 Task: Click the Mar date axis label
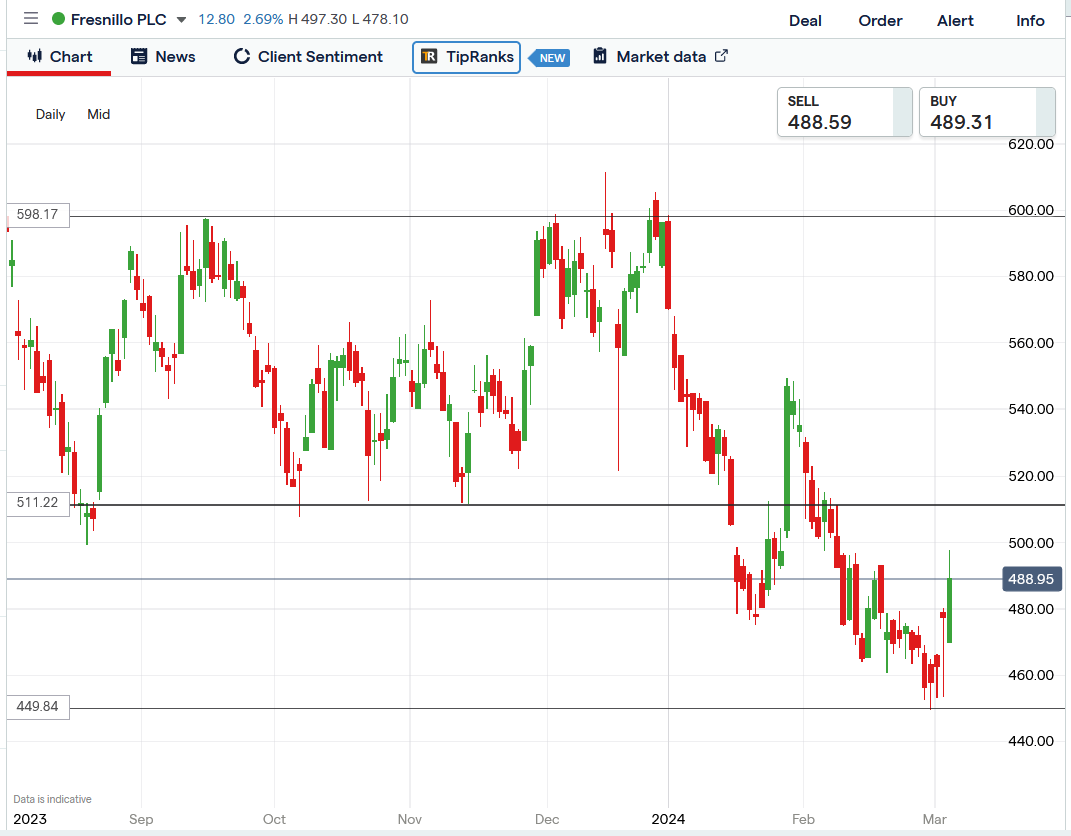pos(934,819)
